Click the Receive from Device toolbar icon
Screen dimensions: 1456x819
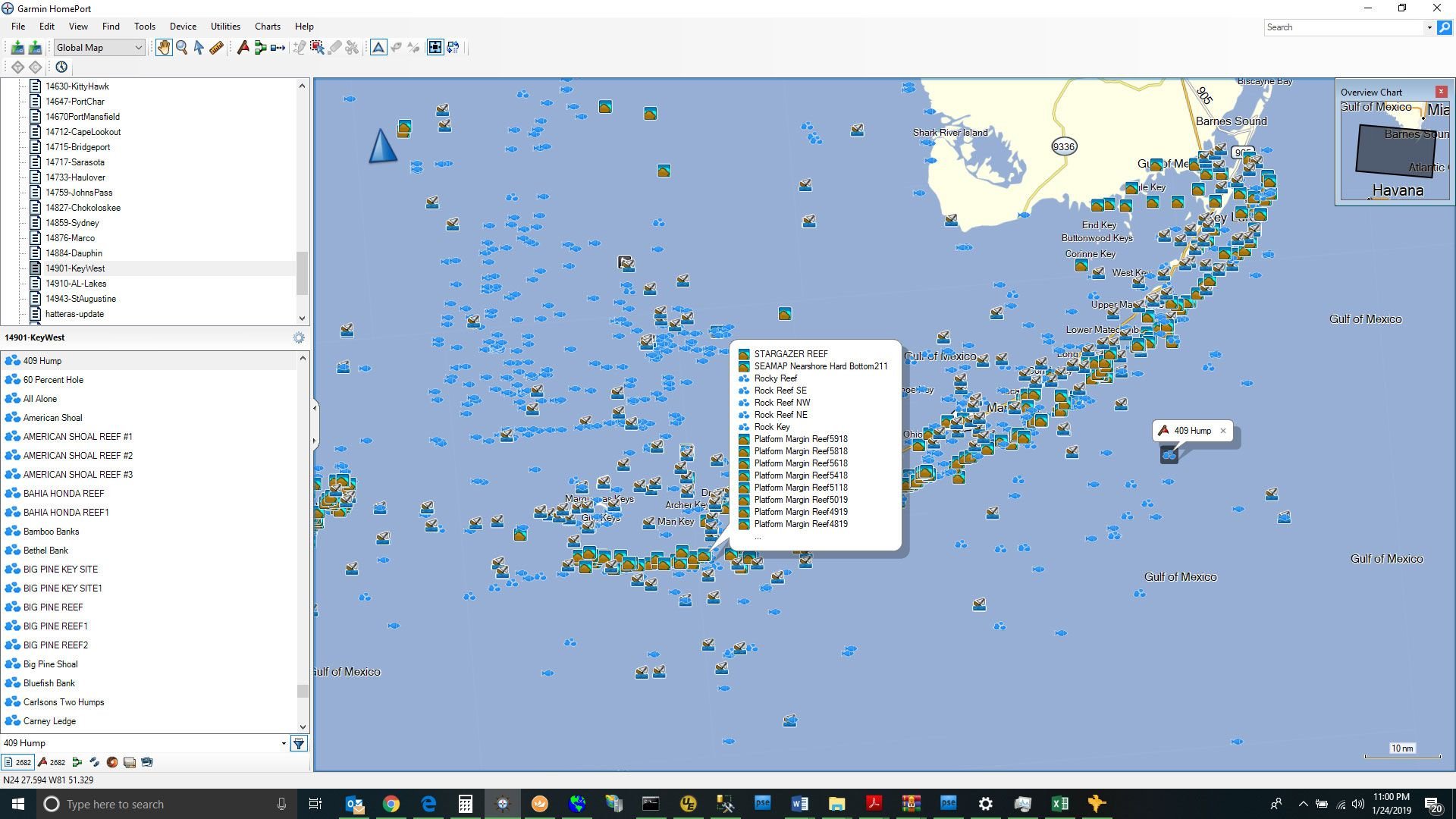coord(17,48)
